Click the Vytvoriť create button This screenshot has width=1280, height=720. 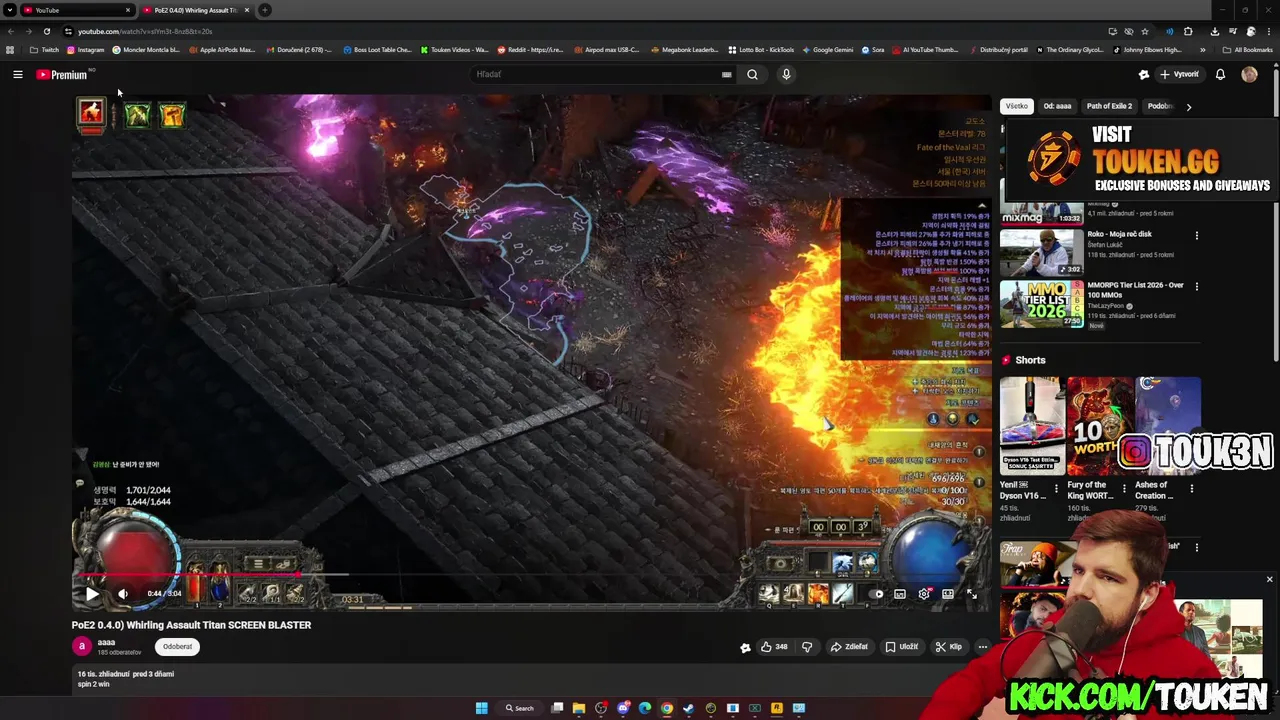(x=1179, y=74)
